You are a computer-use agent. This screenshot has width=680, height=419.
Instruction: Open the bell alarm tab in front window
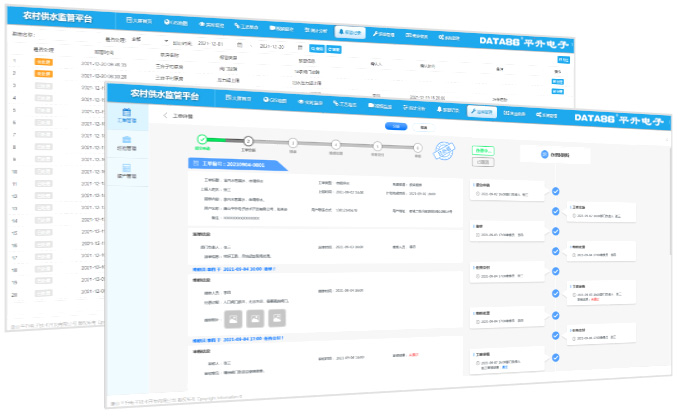coord(448,110)
